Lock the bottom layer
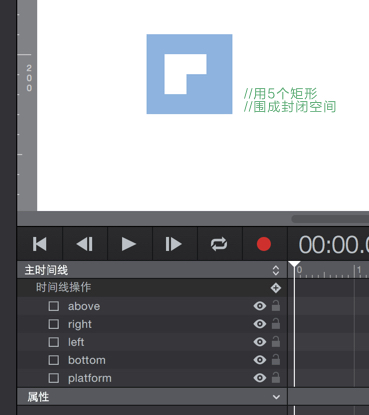Screen dimensions: 369x415 pos(276,359)
